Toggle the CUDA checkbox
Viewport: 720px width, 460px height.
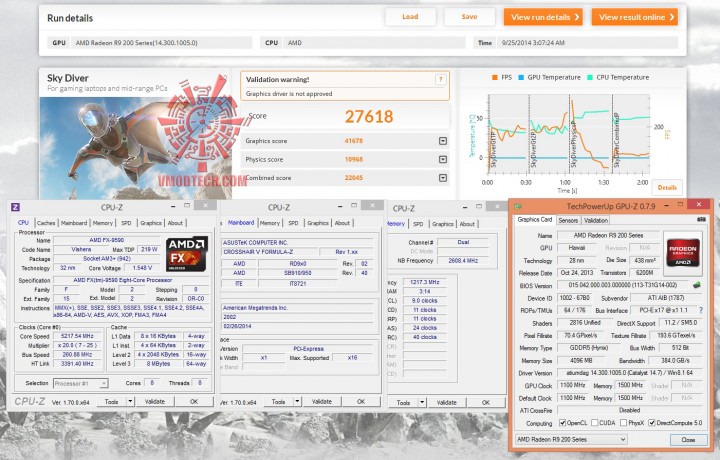(595, 423)
